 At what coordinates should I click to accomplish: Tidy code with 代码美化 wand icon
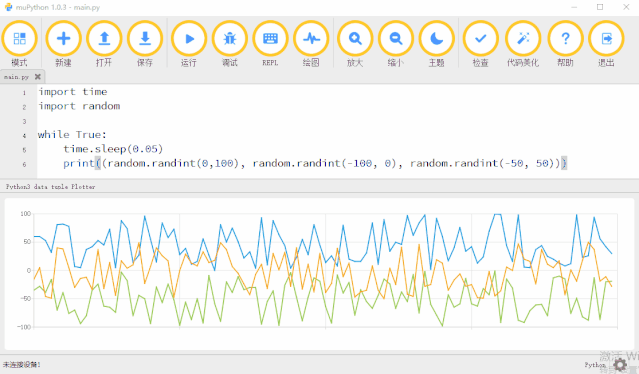tap(523, 39)
